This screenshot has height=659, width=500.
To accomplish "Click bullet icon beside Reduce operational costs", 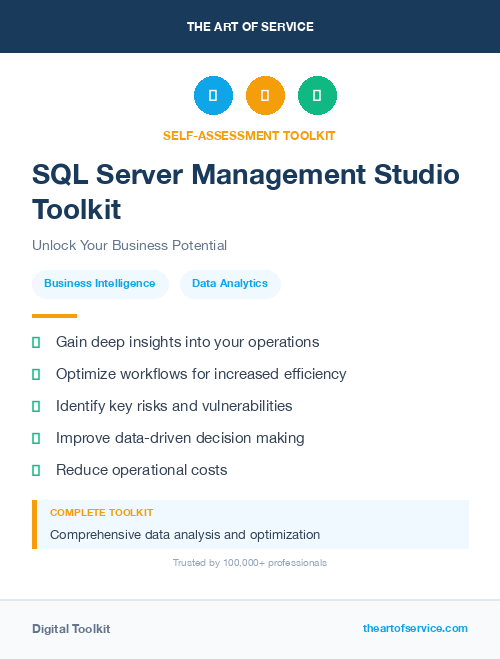I will tap(36, 470).
